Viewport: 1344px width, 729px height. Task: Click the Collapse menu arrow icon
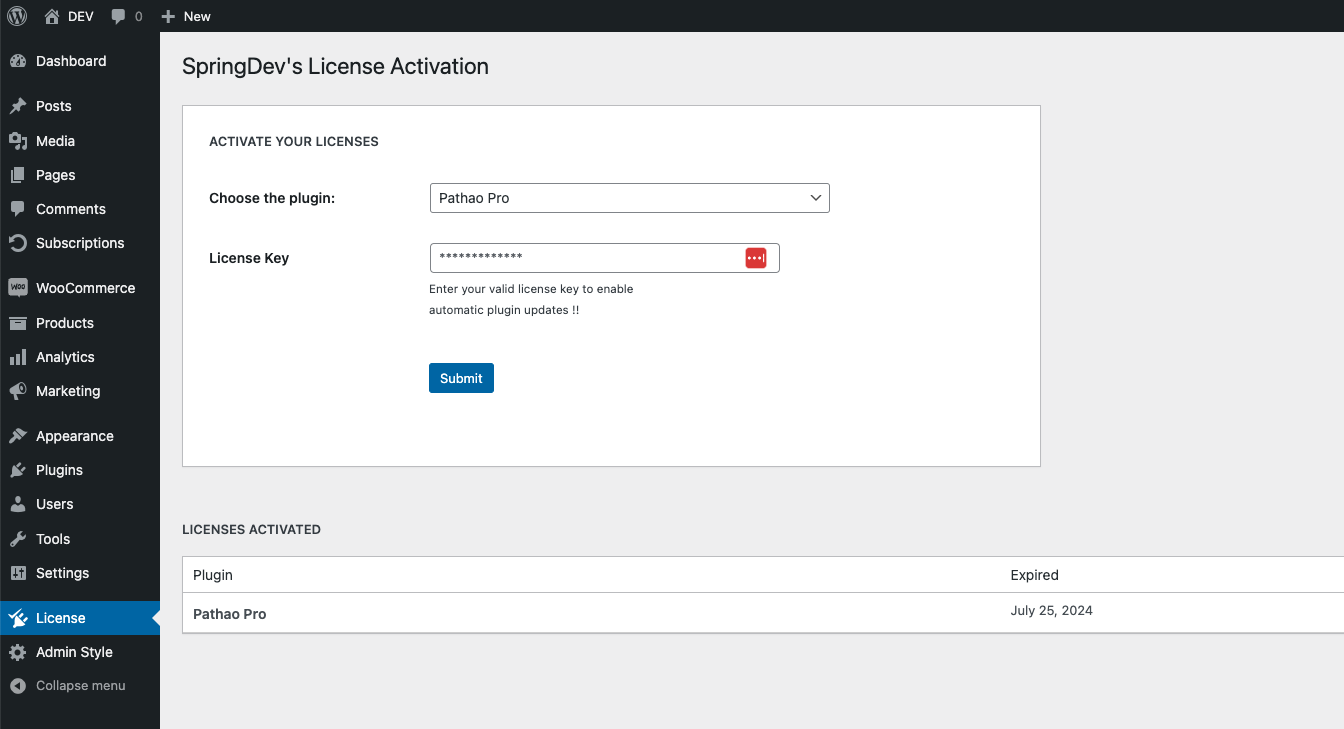(x=18, y=686)
